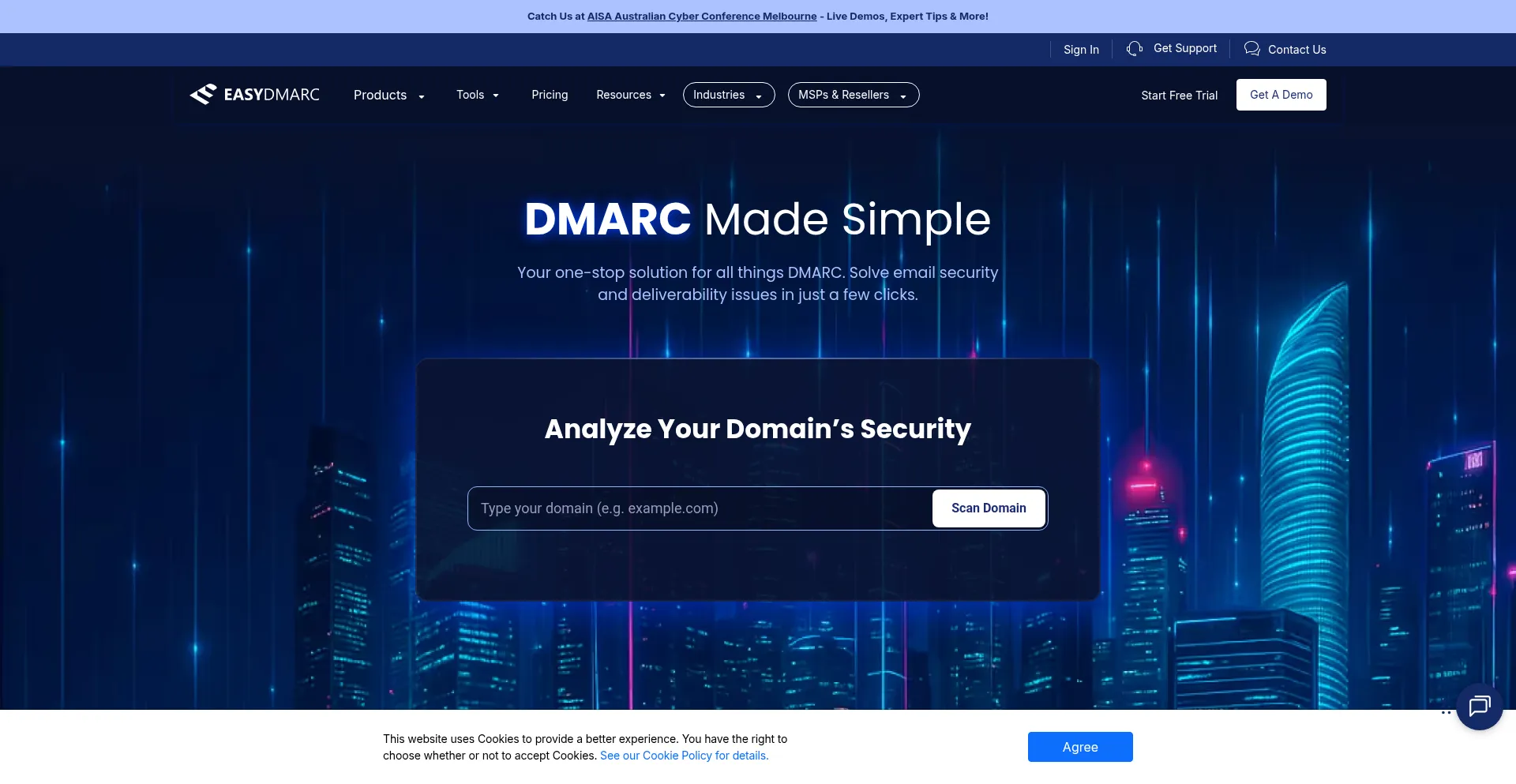Image resolution: width=1516 pixels, height=784 pixels.
Task: Go to the Pricing page
Action: pyautogui.click(x=550, y=96)
